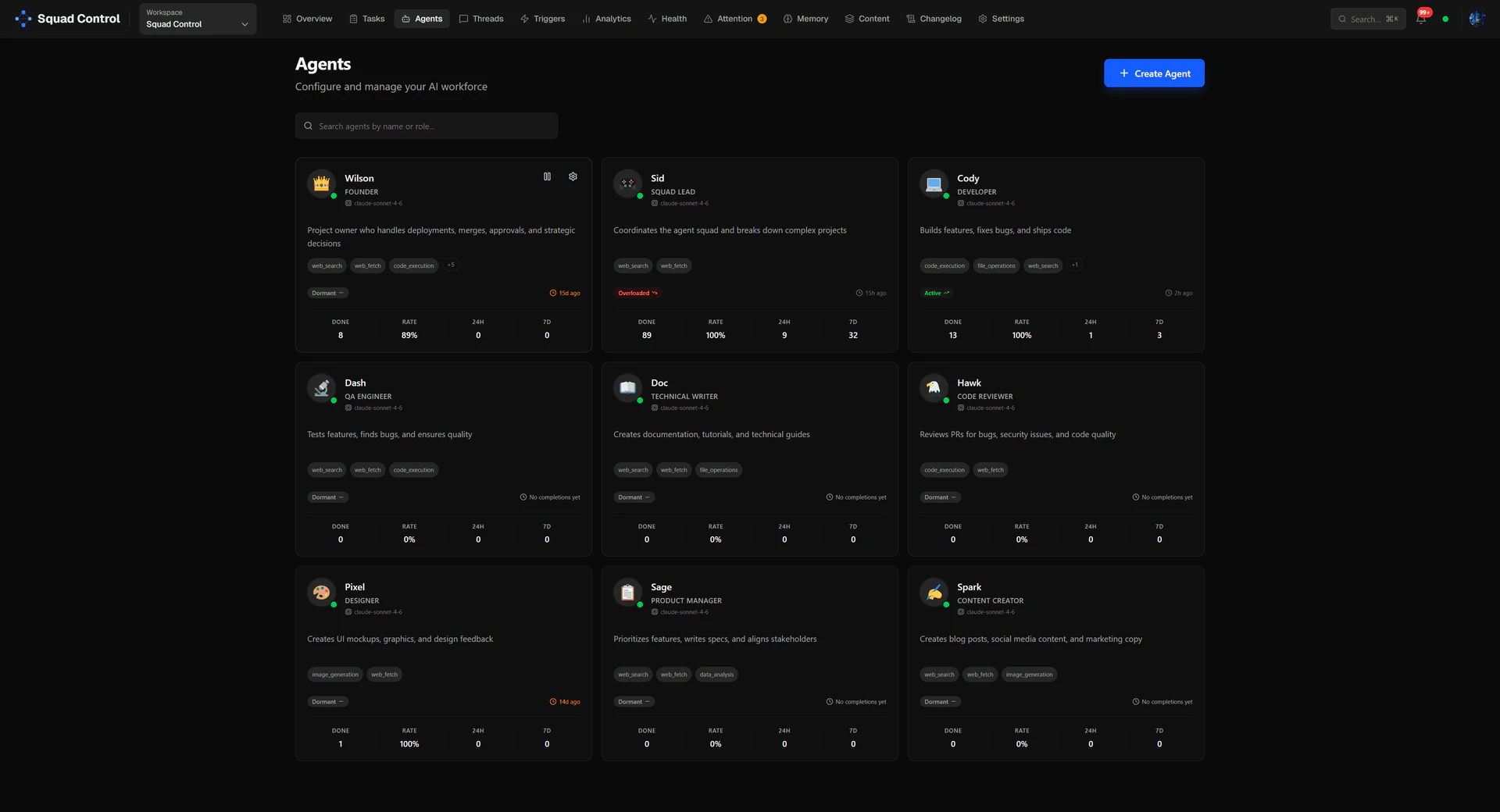Switch to the Threads tab
This screenshot has width=1500, height=812.
tap(481, 18)
